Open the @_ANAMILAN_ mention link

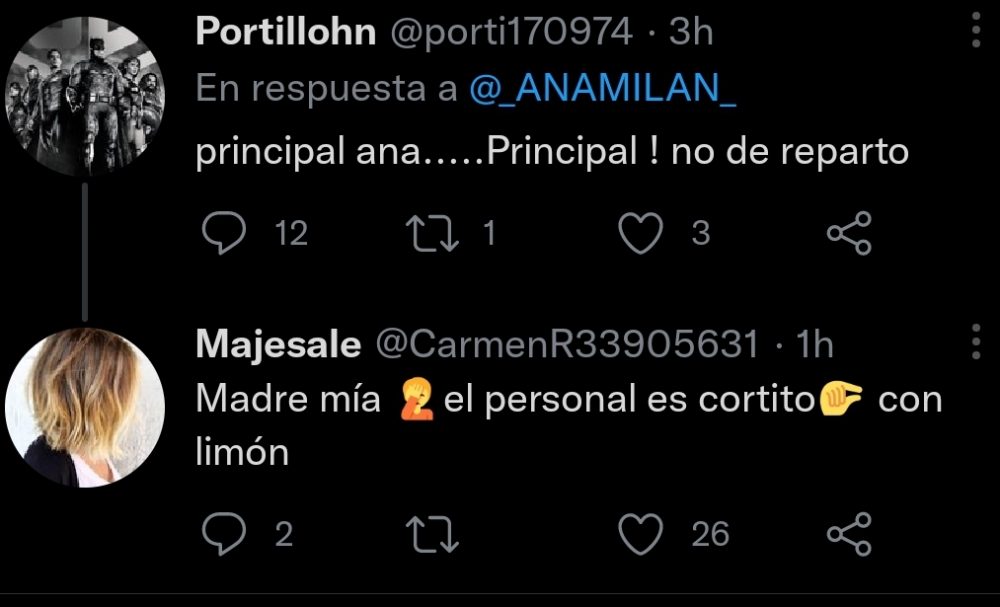point(602,89)
